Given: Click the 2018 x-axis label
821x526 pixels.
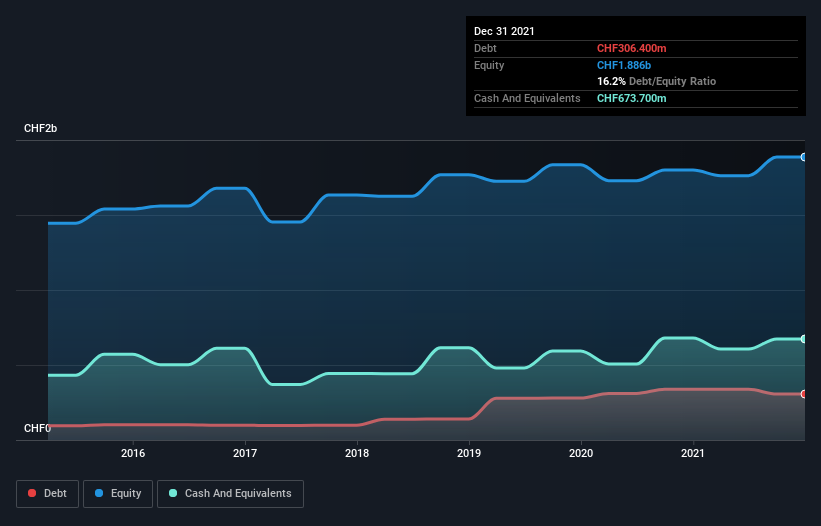Looking at the screenshot, I should click(x=357, y=453).
